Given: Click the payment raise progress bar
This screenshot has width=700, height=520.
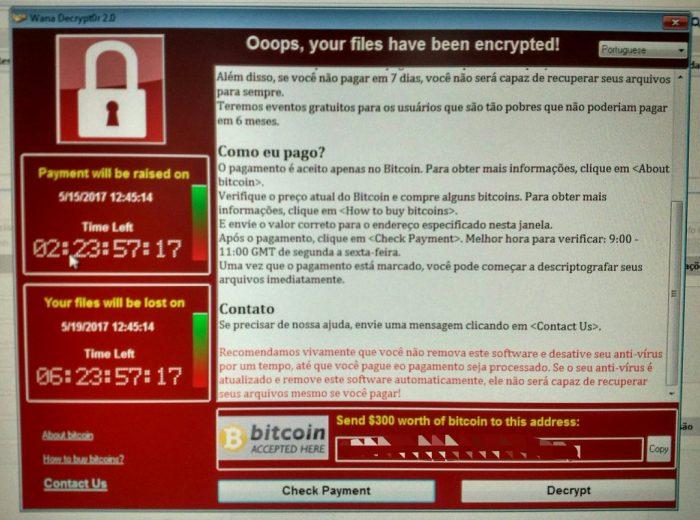Looking at the screenshot, I should coord(199,222).
